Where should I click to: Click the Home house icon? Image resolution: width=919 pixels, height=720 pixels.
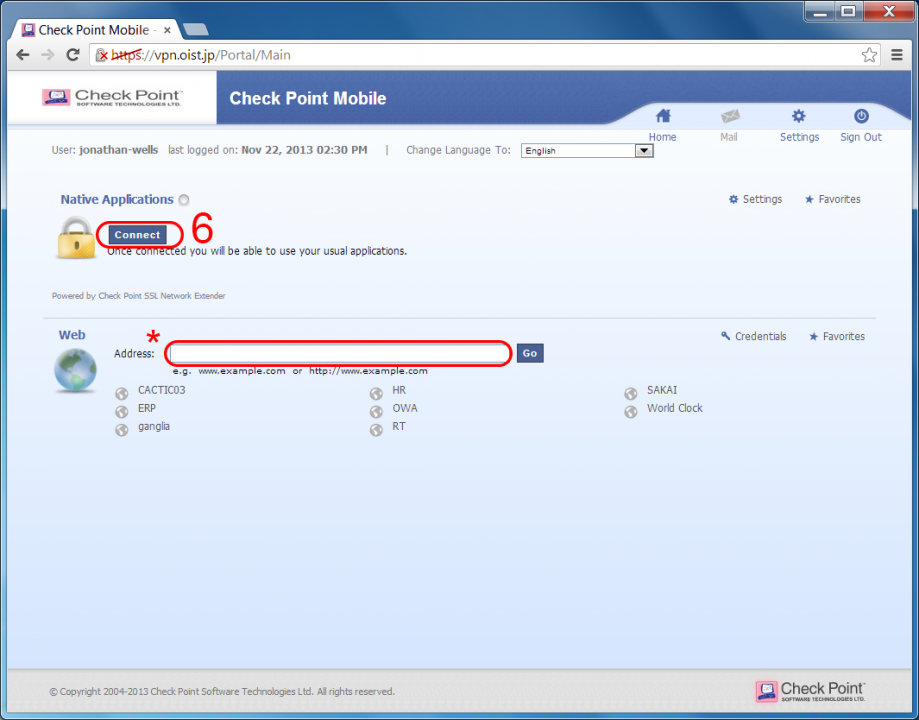pyautogui.click(x=662, y=117)
